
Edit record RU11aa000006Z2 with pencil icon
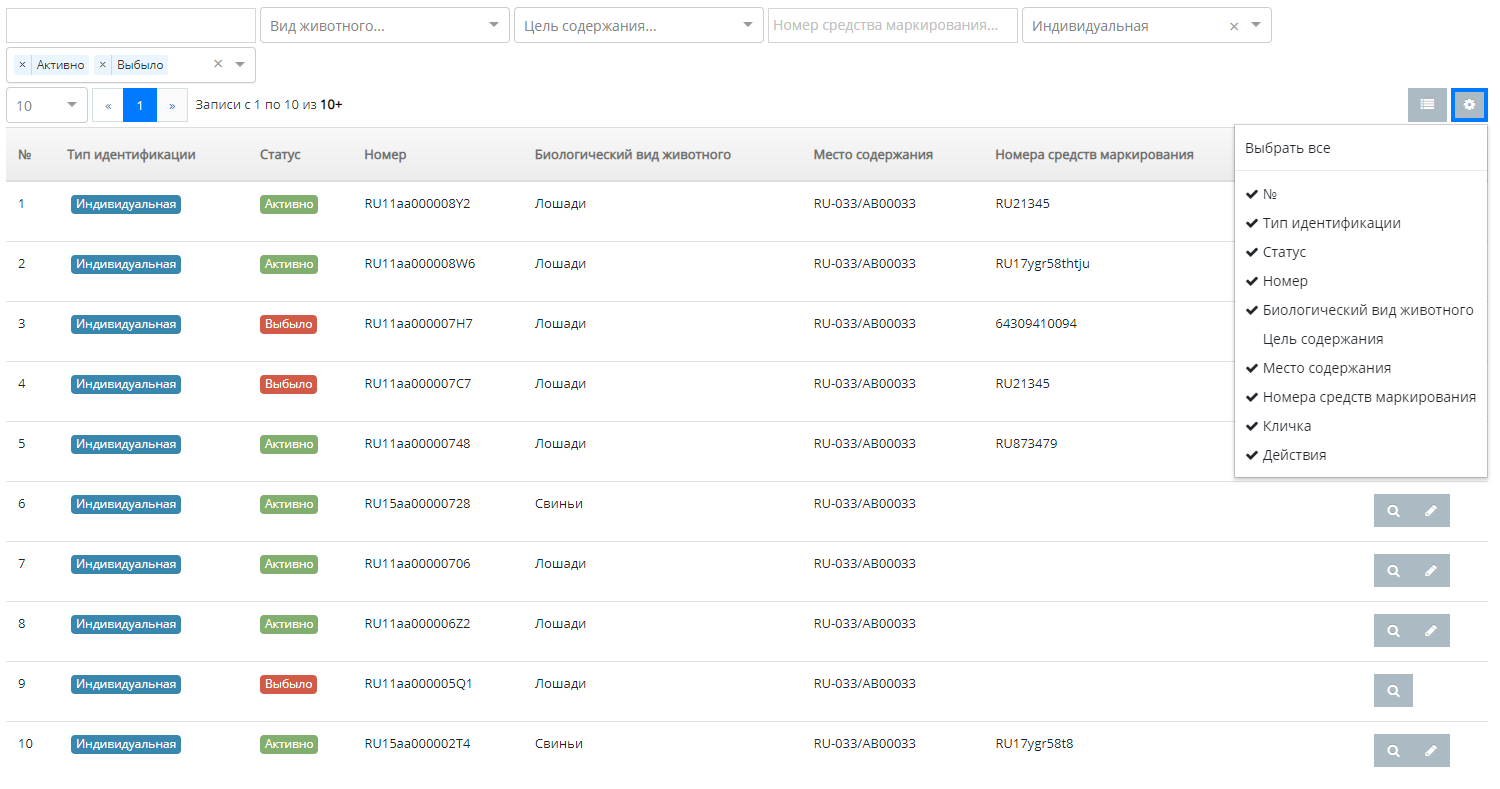pos(1431,631)
